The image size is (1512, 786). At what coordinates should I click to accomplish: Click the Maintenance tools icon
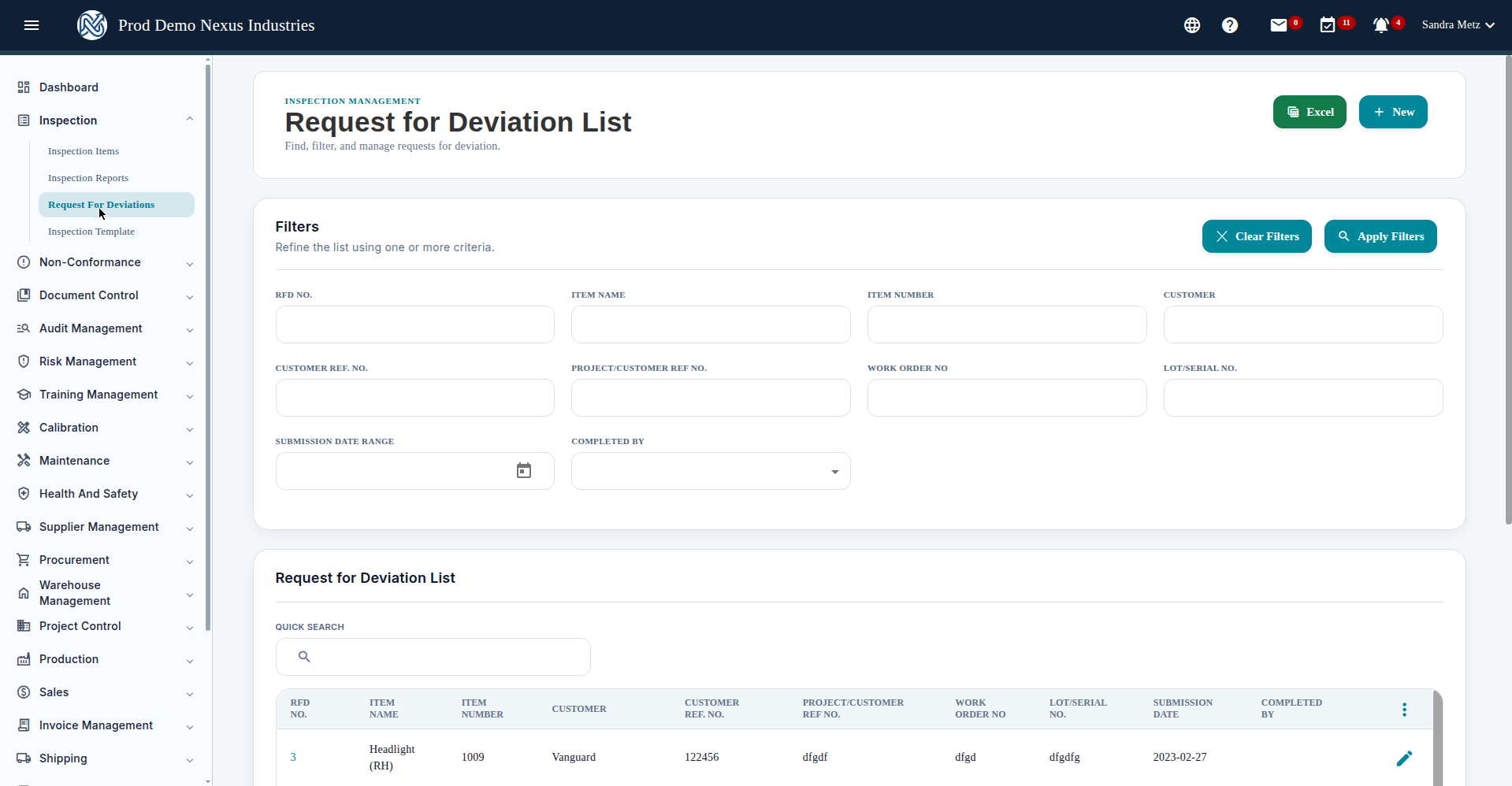click(24, 461)
